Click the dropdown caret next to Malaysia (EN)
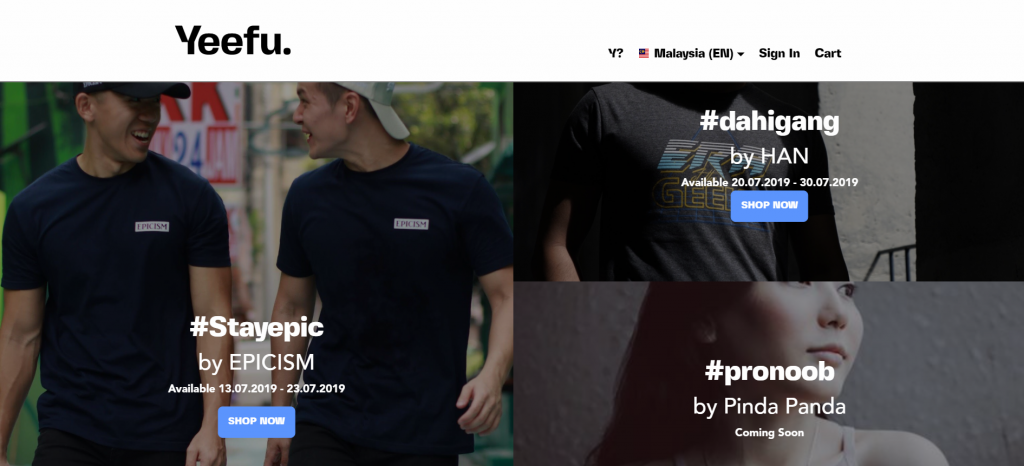The width and height of the screenshot is (1024, 466). 741,54
